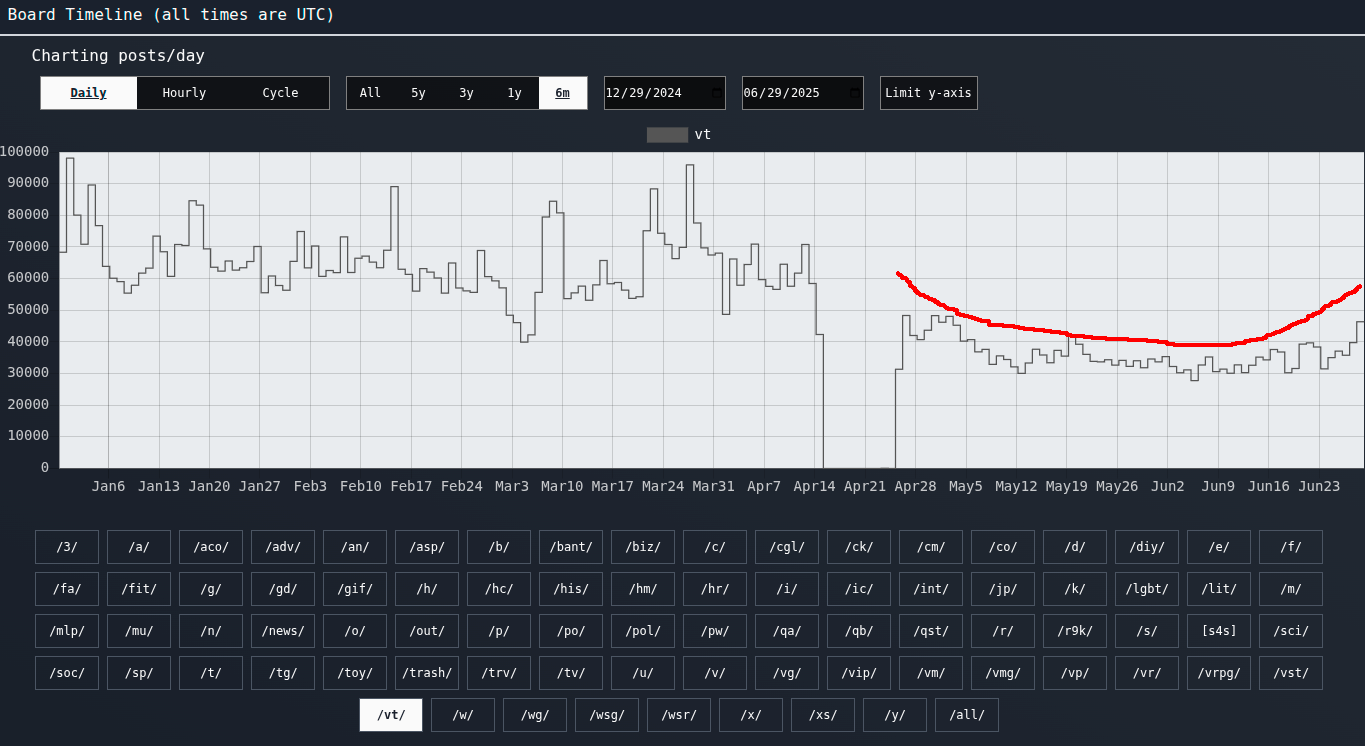The image size is (1365, 746).
Task: Toggle the vt legend color swatch
Action: click(x=667, y=135)
